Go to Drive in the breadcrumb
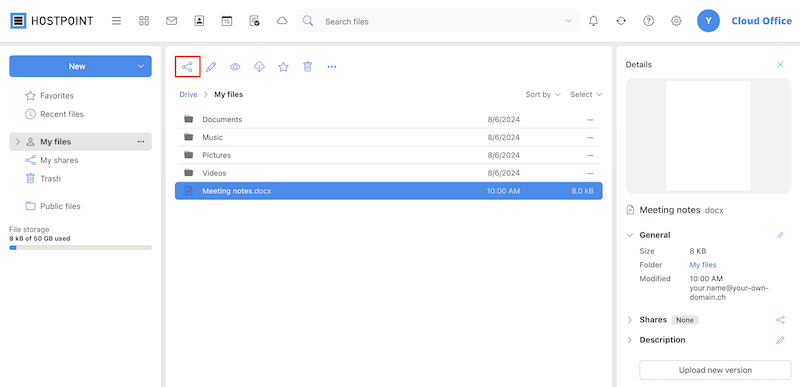The width and height of the screenshot is (800, 387). click(x=188, y=94)
